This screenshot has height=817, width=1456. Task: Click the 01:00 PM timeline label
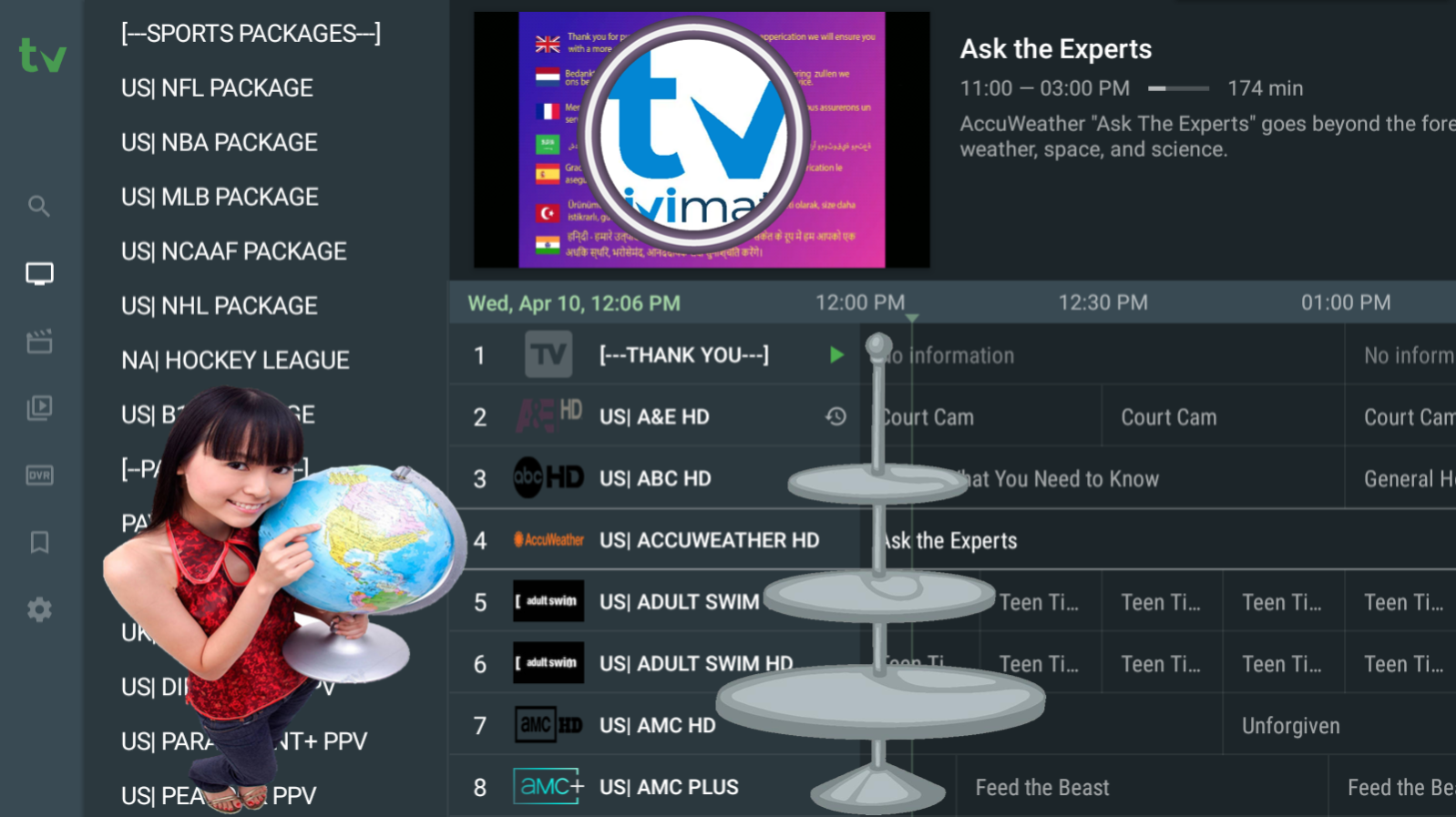coord(1346,302)
